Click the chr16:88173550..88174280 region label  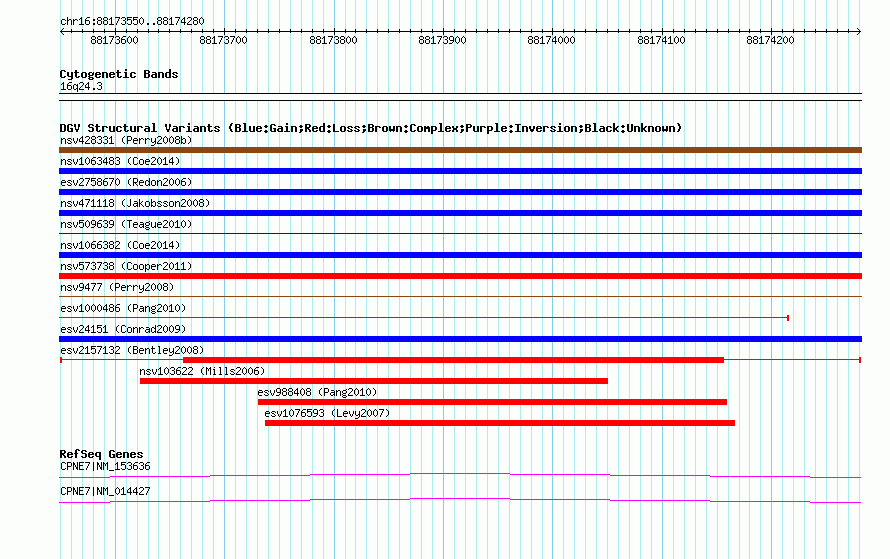132,21
